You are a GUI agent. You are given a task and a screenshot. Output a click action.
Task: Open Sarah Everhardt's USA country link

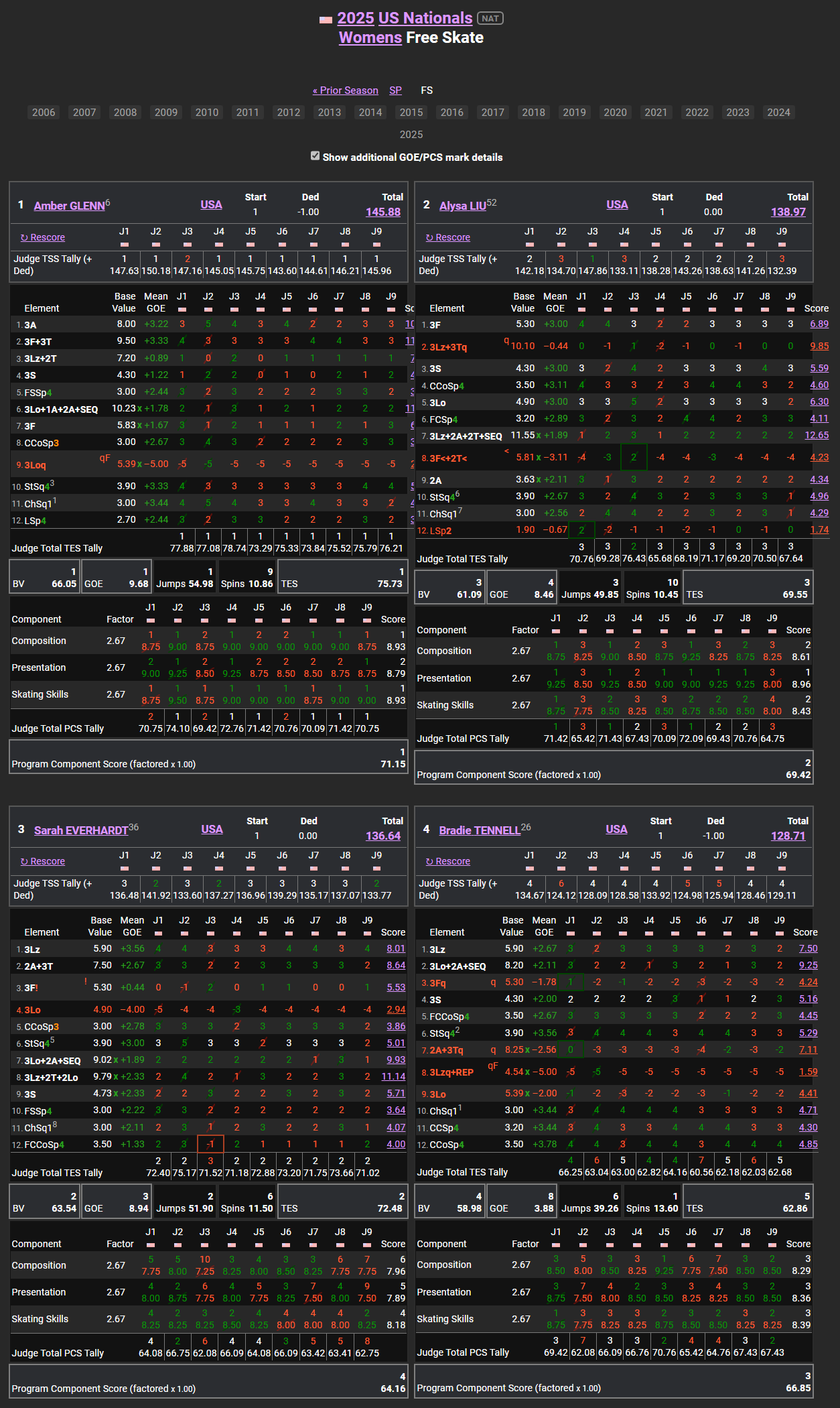(x=212, y=830)
